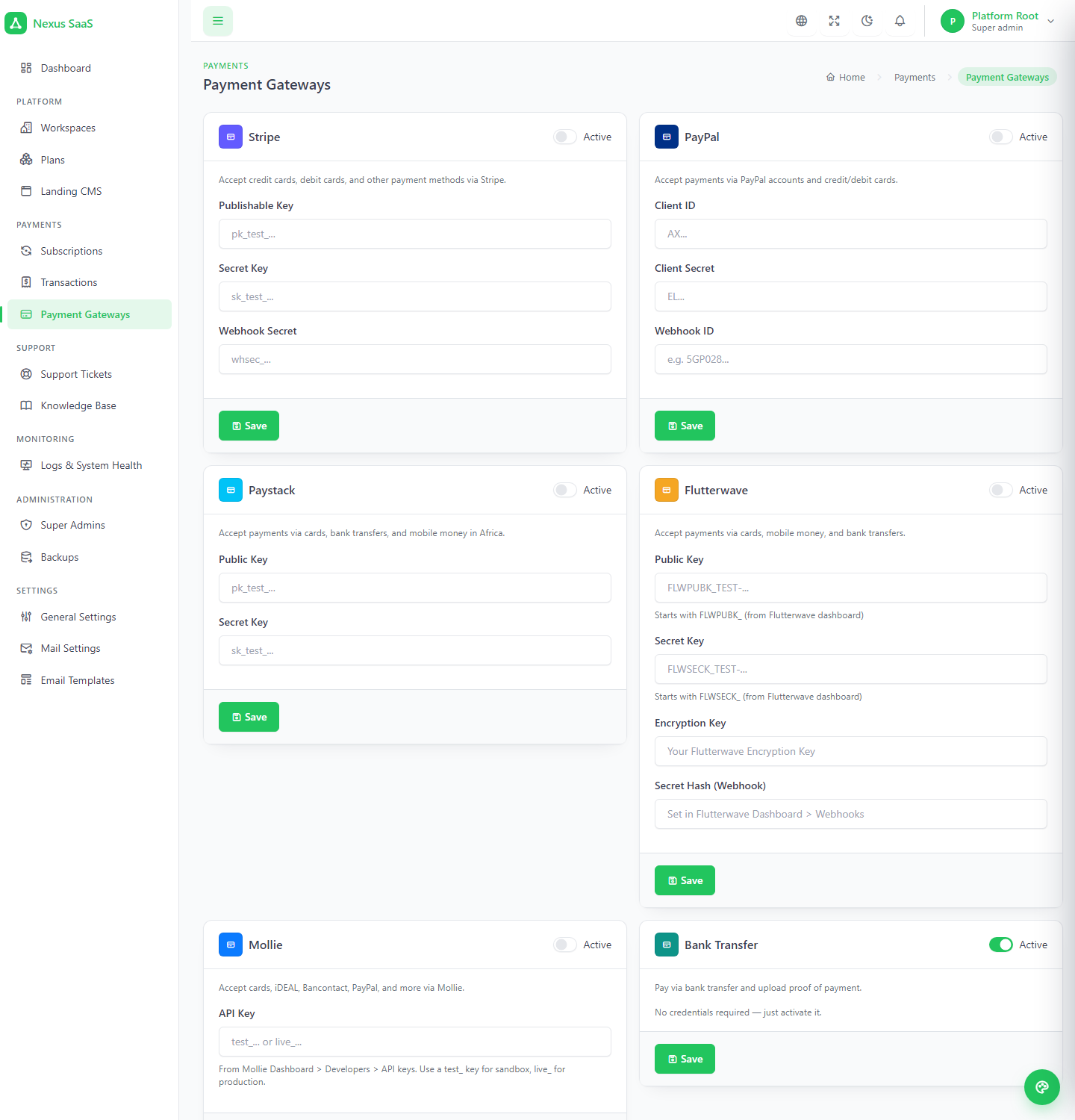Open the Workspaces menu item
This screenshot has width=1075, height=1120.
pyautogui.click(x=90, y=128)
